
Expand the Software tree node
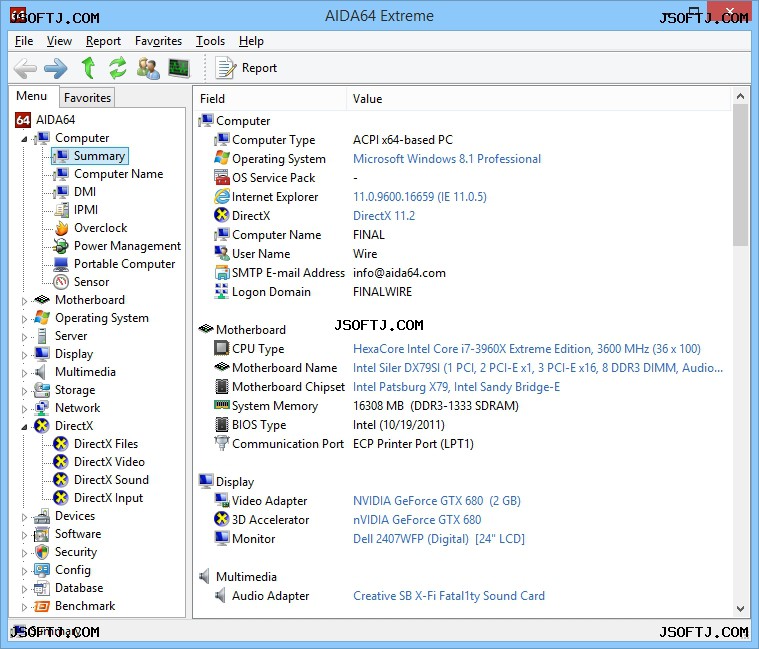[24, 535]
